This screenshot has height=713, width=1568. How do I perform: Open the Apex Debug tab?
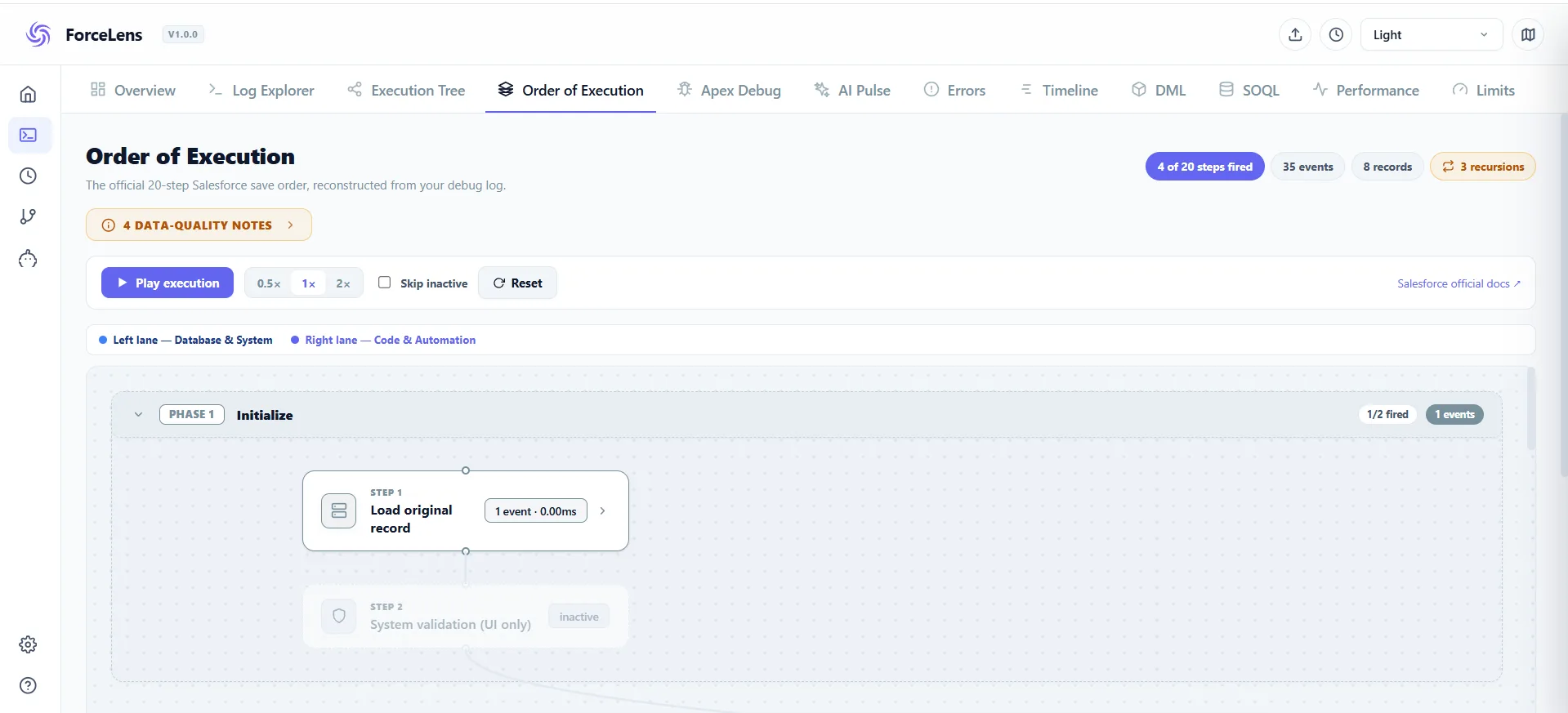730,90
